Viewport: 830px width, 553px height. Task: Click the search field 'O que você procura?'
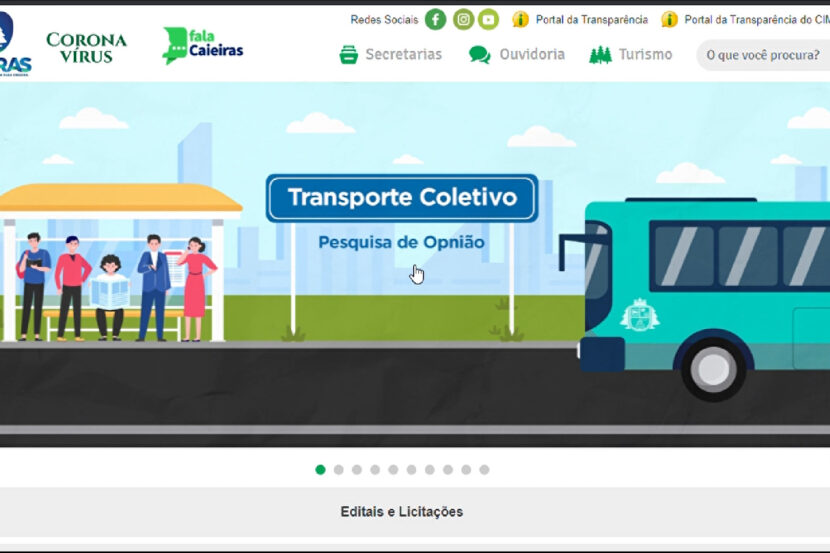pos(762,55)
